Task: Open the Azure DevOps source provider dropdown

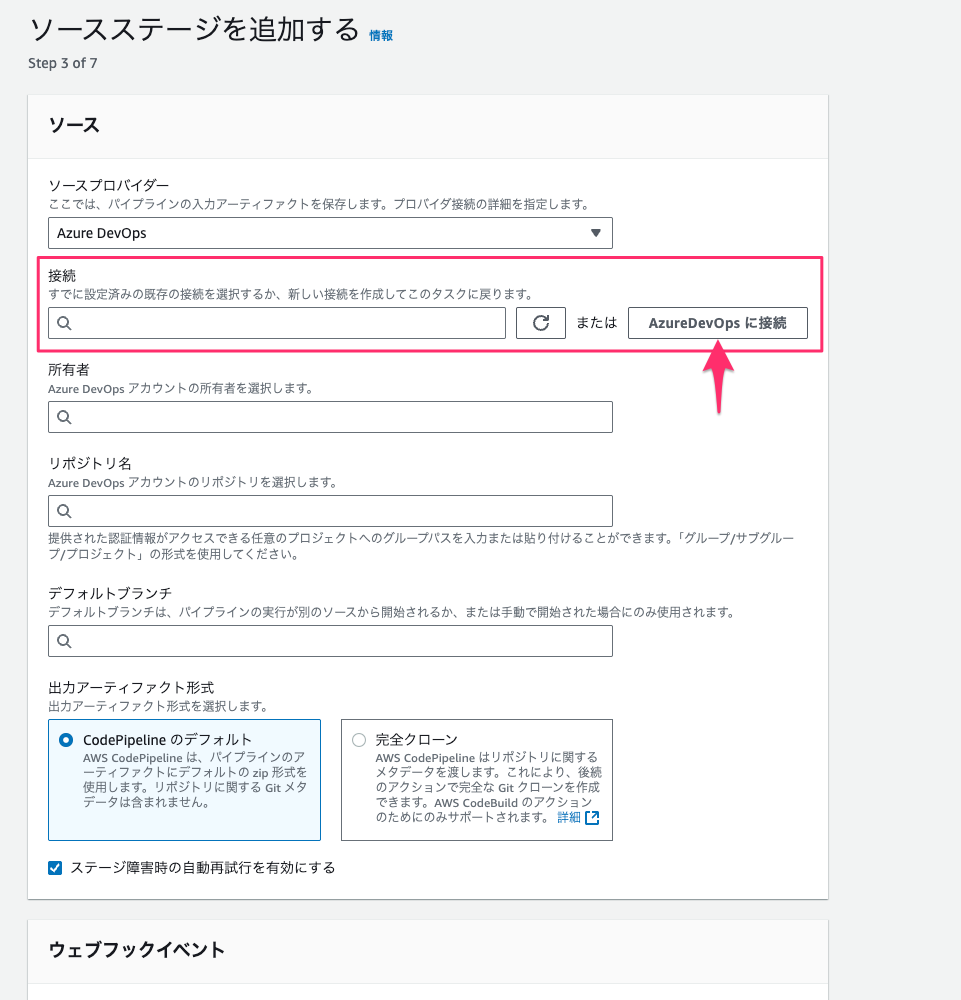Action: click(x=330, y=233)
